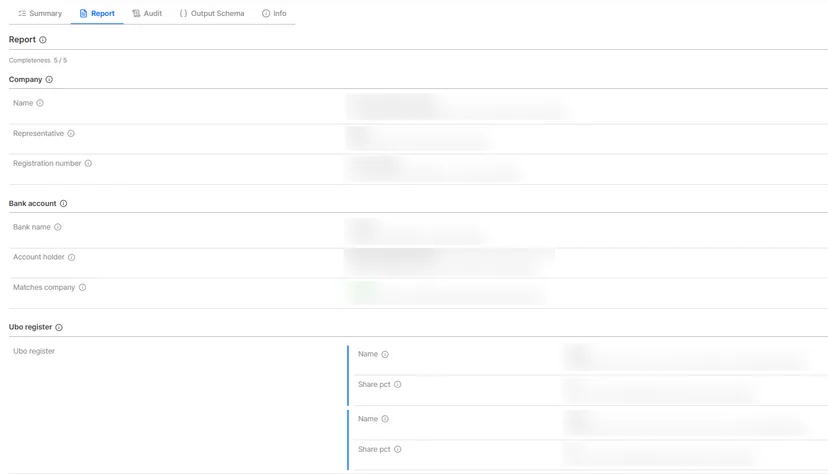Image resolution: width=828 pixels, height=474 pixels.
Task: Switch to the Audit tab
Action: tap(147, 13)
